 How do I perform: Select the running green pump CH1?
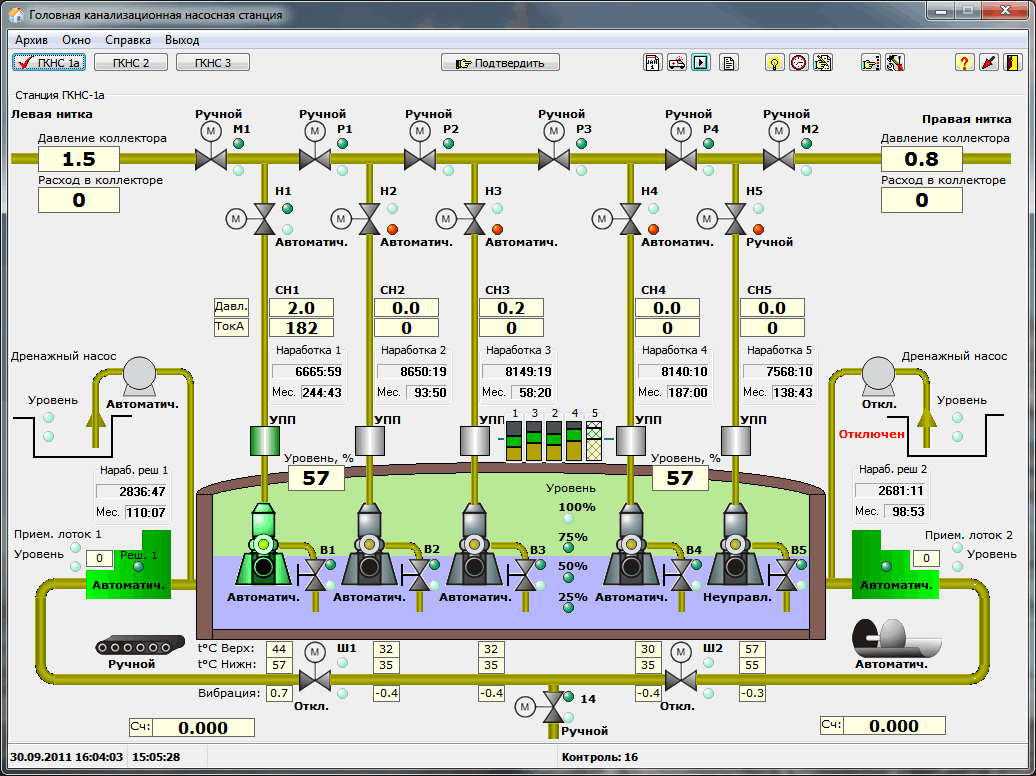coord(264,545)
